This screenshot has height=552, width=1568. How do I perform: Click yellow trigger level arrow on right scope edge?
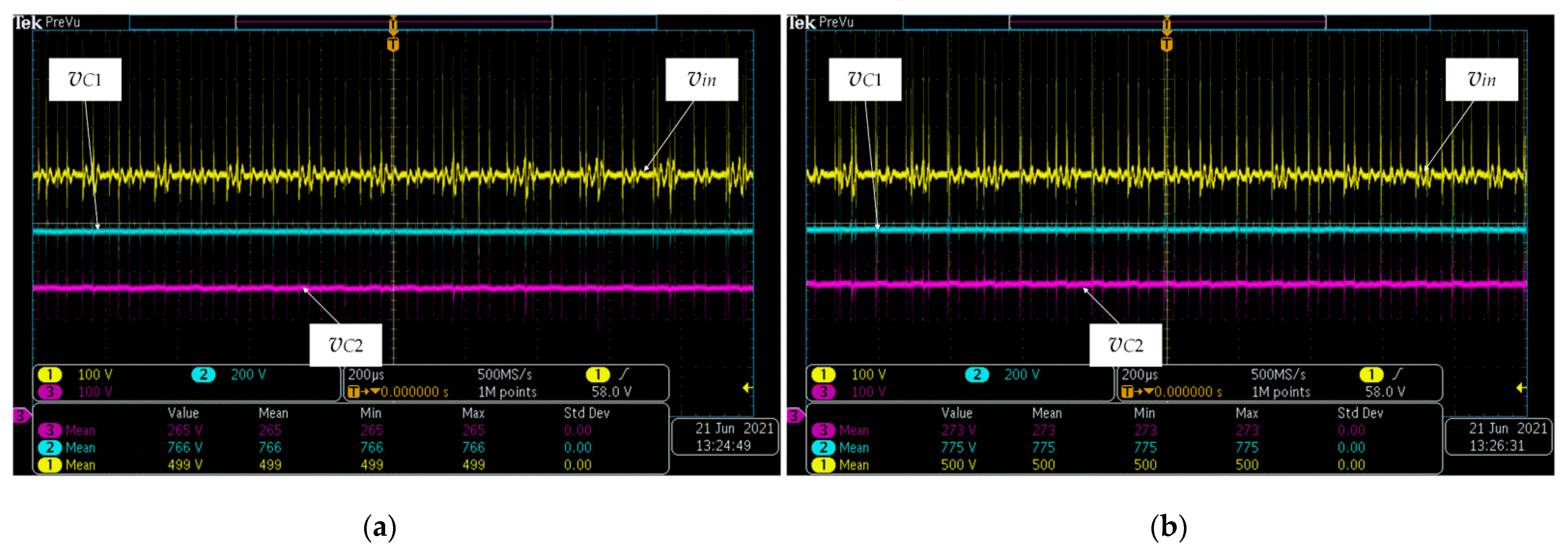(1521, 388)
